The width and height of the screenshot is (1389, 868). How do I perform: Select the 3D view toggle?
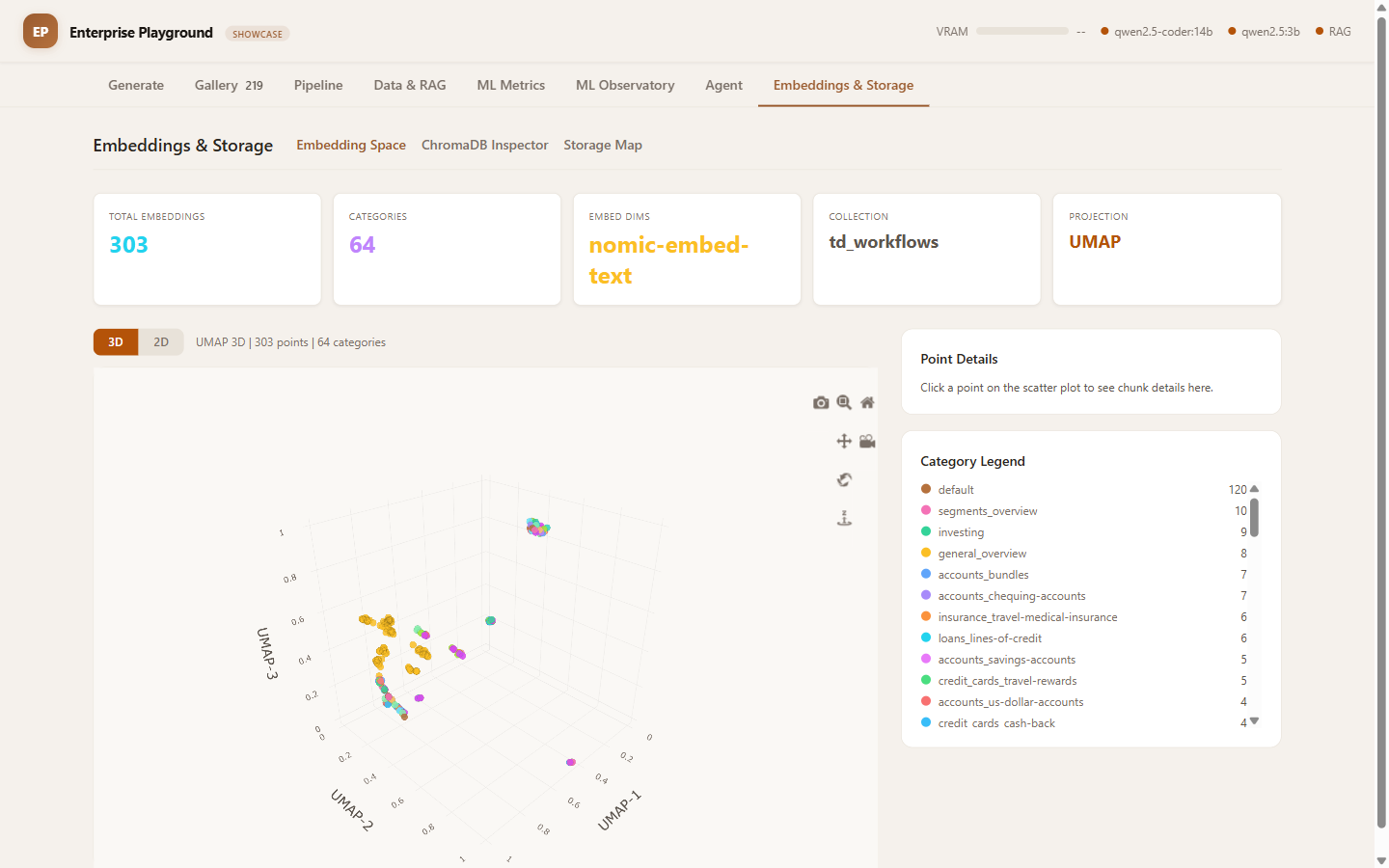116,342
